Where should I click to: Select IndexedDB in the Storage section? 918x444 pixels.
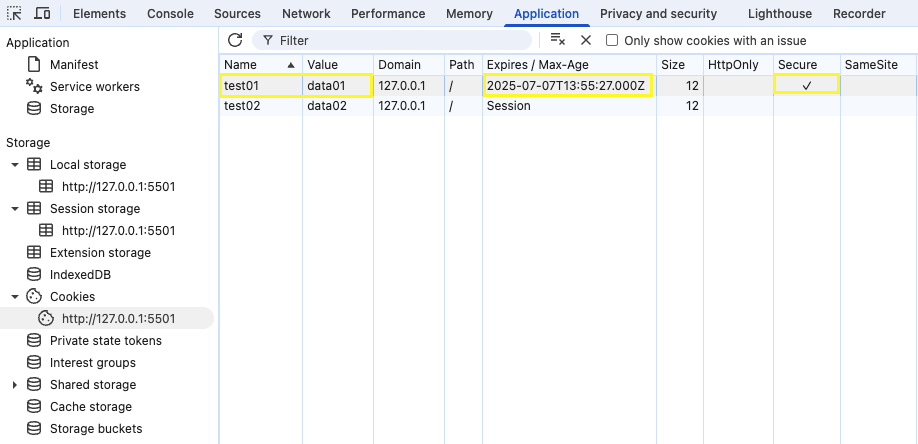tap(80, 275)
